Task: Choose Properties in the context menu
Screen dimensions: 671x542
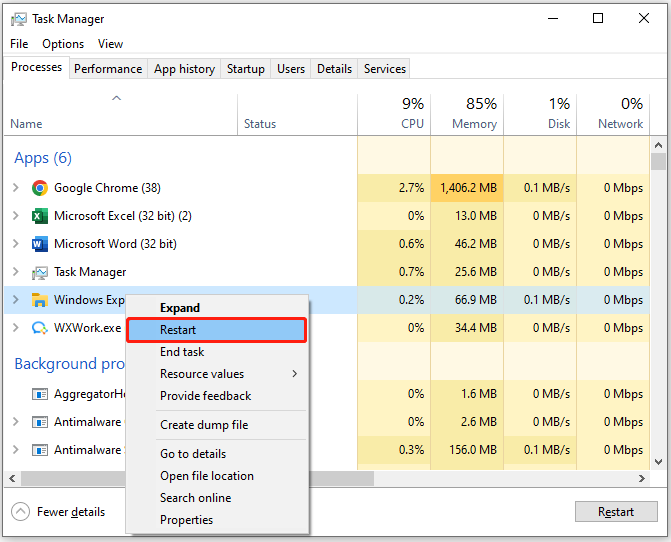Action: (217, 520)
